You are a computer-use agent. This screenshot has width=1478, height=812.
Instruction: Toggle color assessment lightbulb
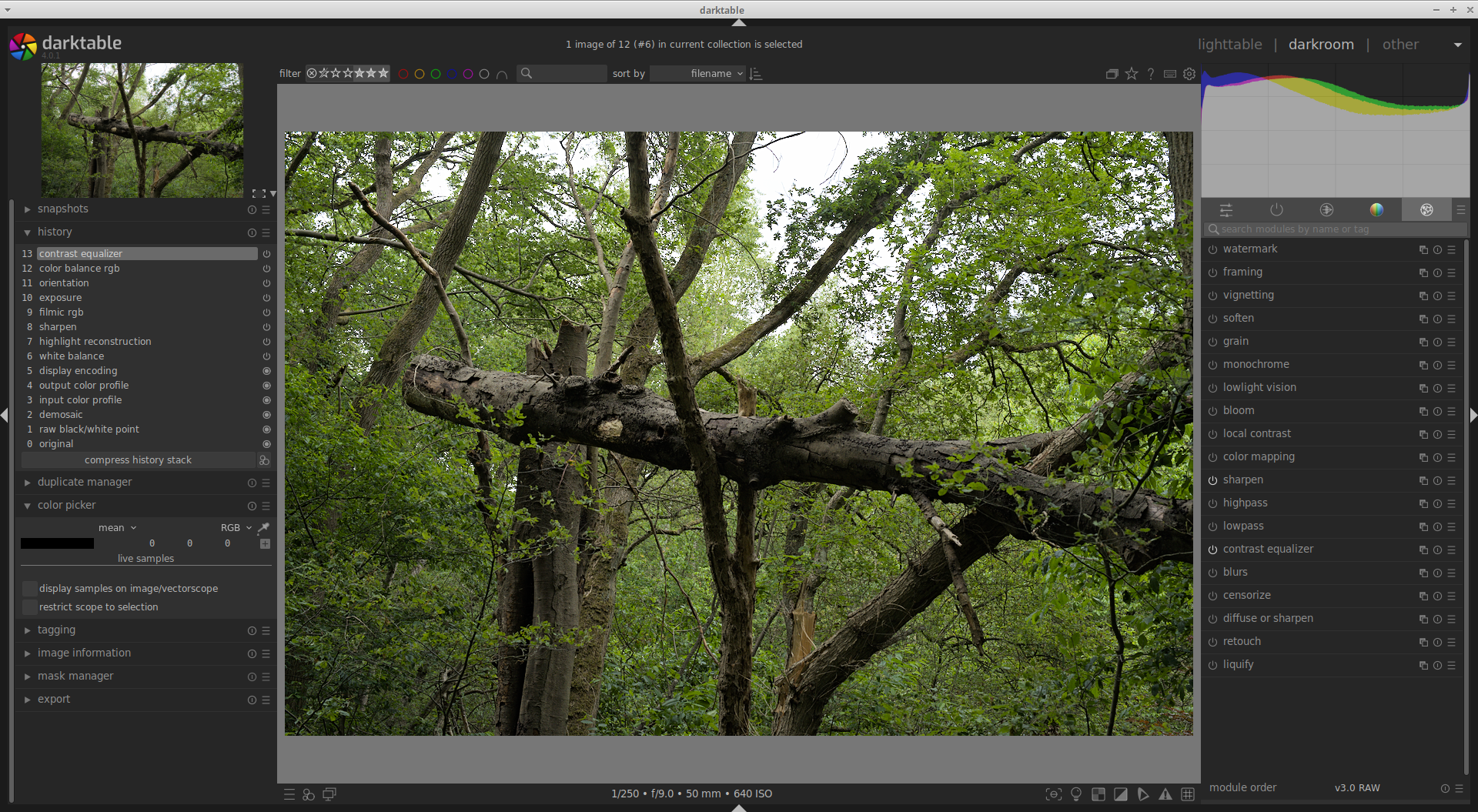[x=1076, y=794]
